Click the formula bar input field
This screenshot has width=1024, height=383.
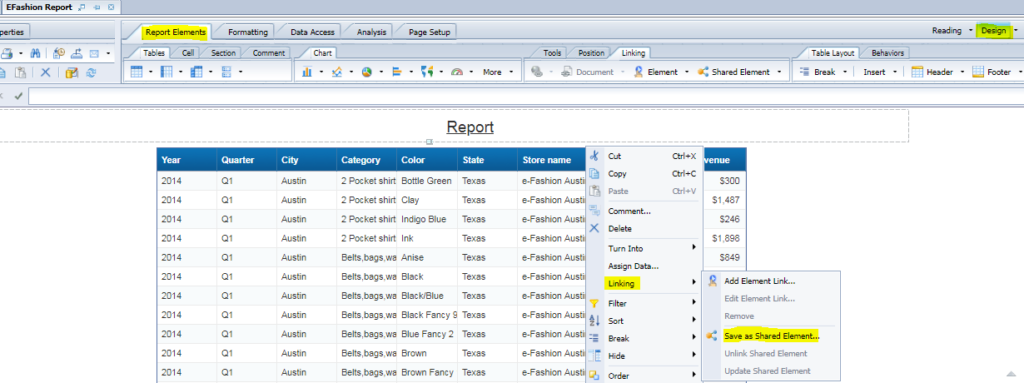pyautogui.click(x=526, y=96)
